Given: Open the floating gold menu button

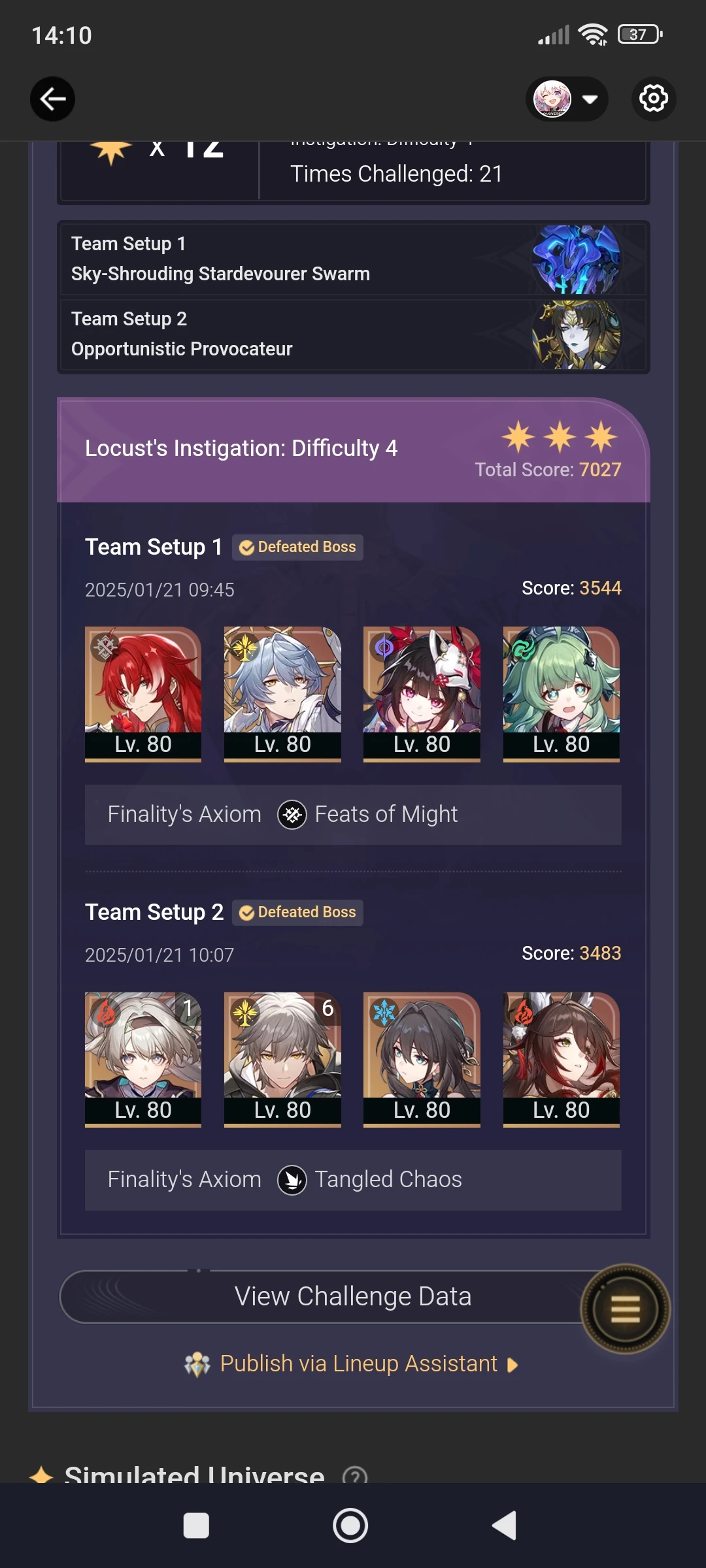Looking at the screenshot, I should click(x=625, y=1309).
